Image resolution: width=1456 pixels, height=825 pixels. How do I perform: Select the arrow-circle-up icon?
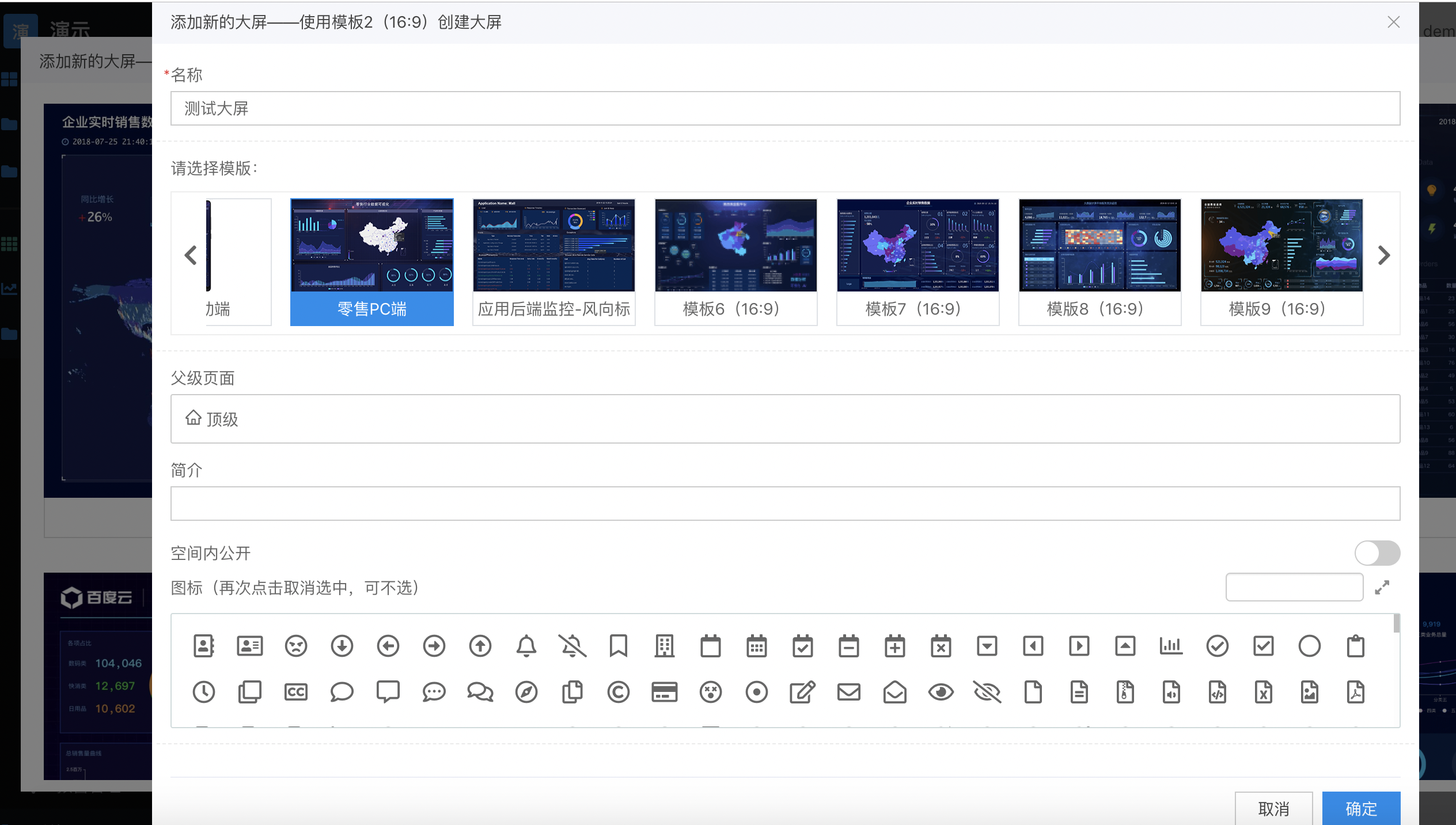(480, 646)
